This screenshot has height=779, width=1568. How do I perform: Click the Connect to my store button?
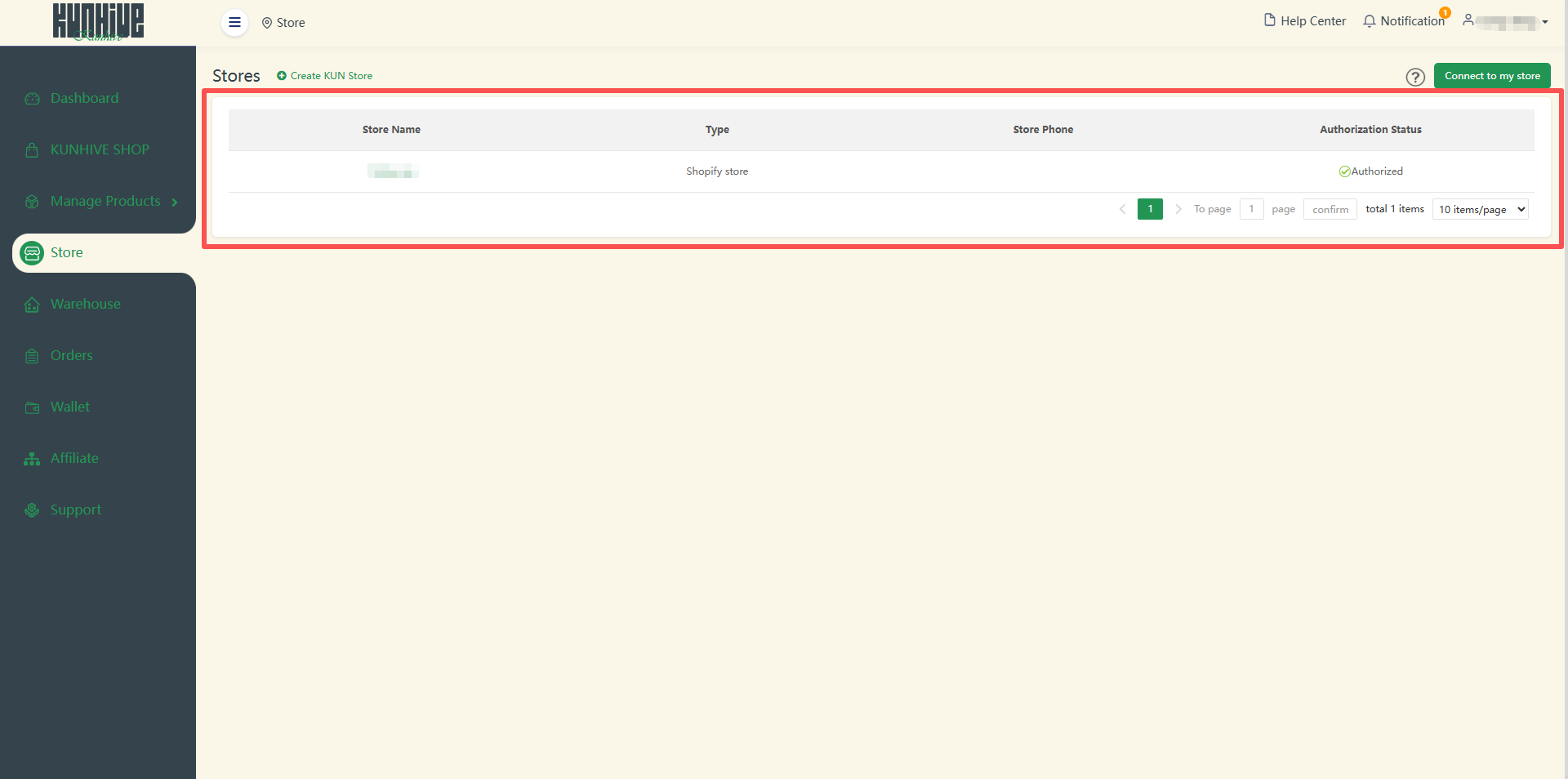[x=1491, y=76]
